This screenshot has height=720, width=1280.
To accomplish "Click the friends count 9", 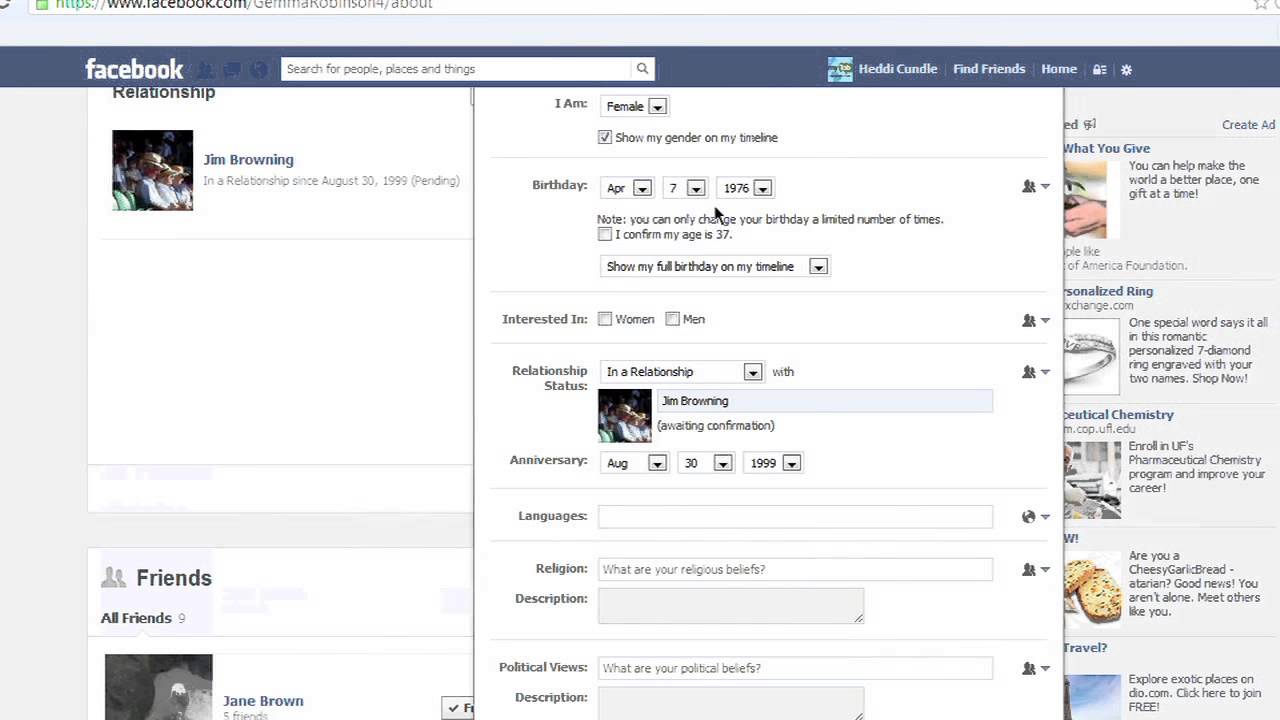I will coord(181,618).
